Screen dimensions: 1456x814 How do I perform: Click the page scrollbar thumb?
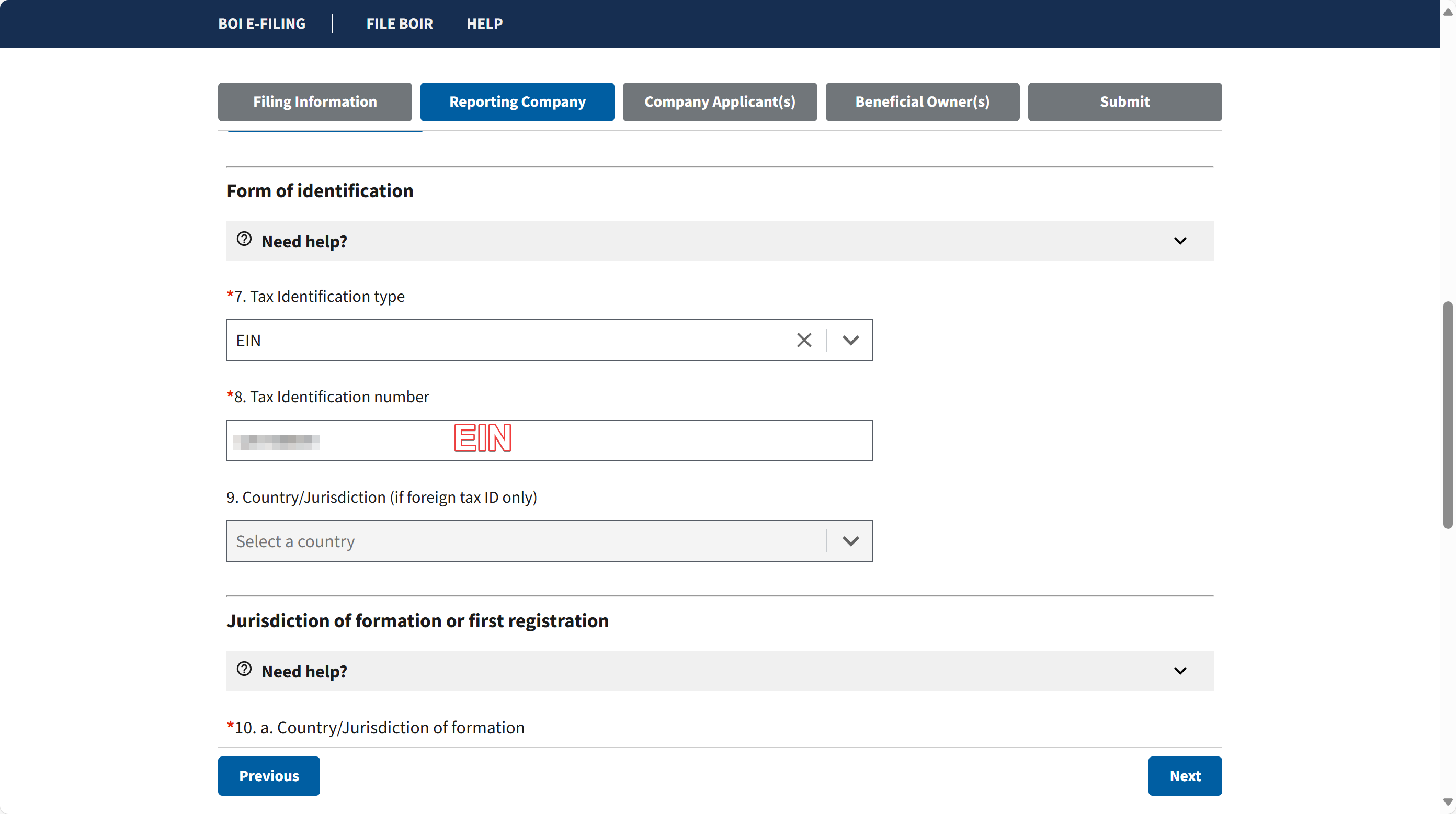pyautogui.click(x=1448, y=415)
